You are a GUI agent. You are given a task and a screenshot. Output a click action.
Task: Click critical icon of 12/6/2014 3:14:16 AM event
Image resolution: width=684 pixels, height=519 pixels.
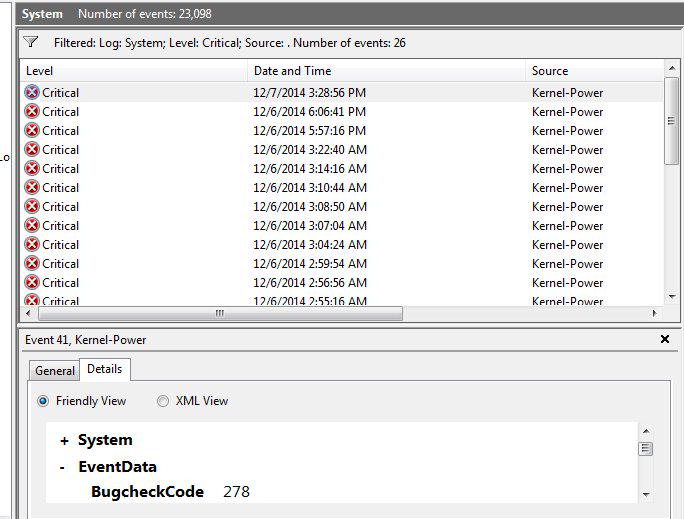click(x=32, y=168)
